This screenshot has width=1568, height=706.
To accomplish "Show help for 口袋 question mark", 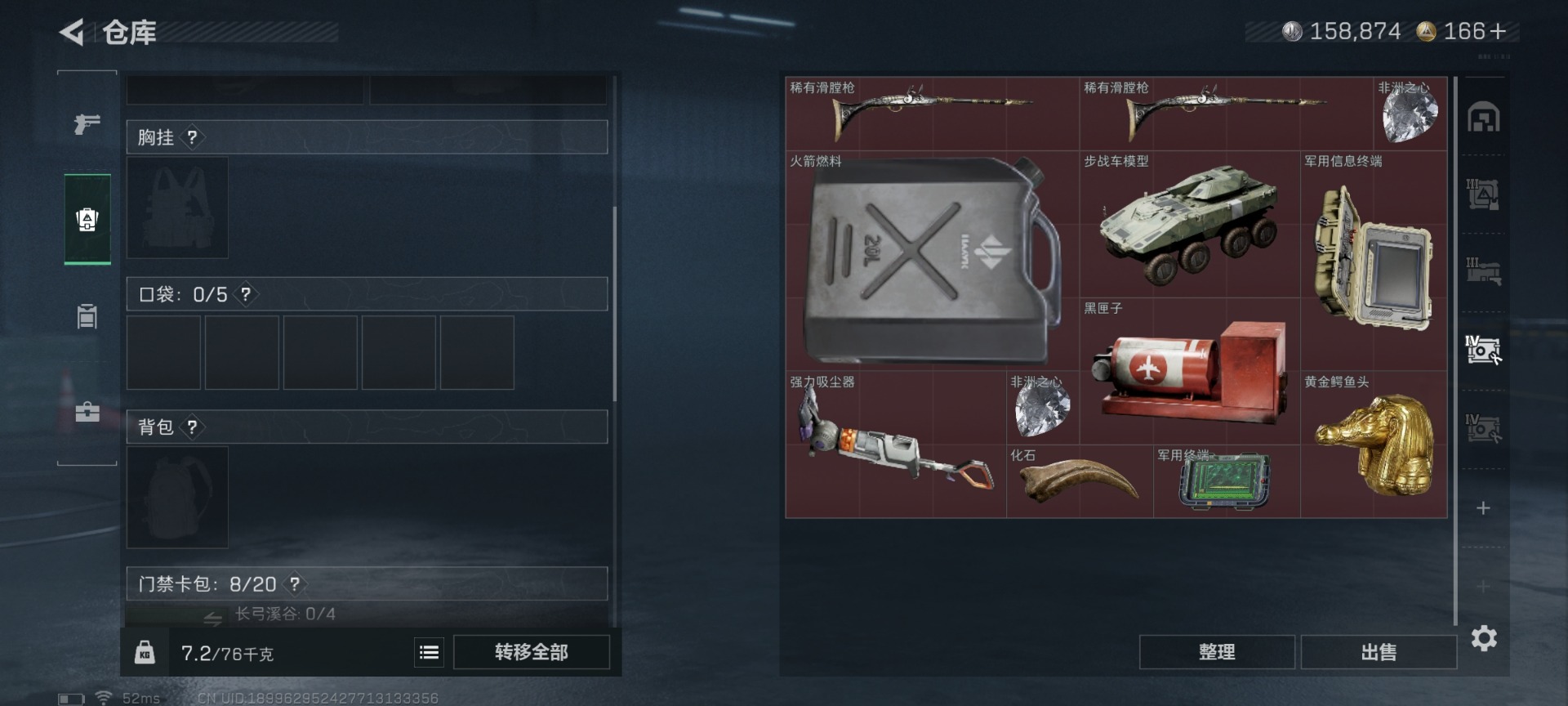I will [x=245, y=294].
